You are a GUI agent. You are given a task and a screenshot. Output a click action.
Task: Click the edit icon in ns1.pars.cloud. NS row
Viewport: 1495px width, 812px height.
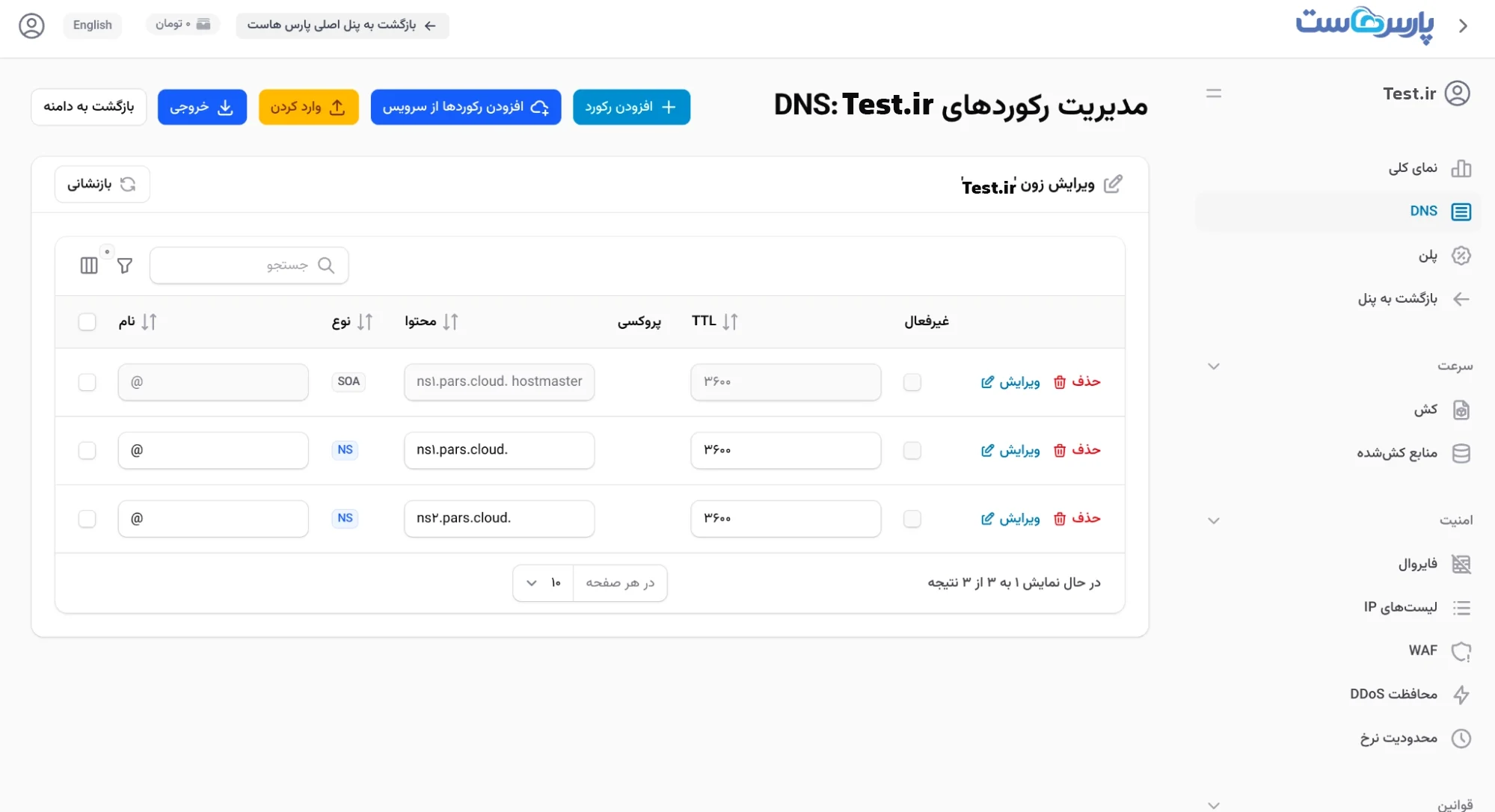pyautogui.click(x=987, y=450)
